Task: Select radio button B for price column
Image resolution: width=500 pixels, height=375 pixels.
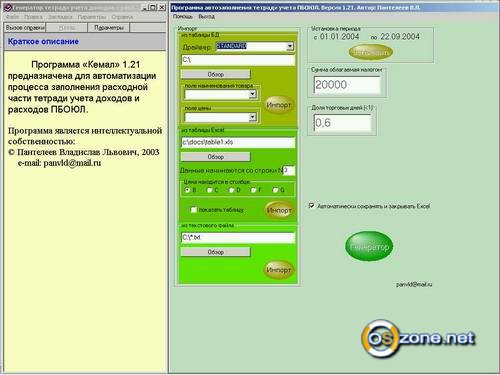Action: [187, 190]
